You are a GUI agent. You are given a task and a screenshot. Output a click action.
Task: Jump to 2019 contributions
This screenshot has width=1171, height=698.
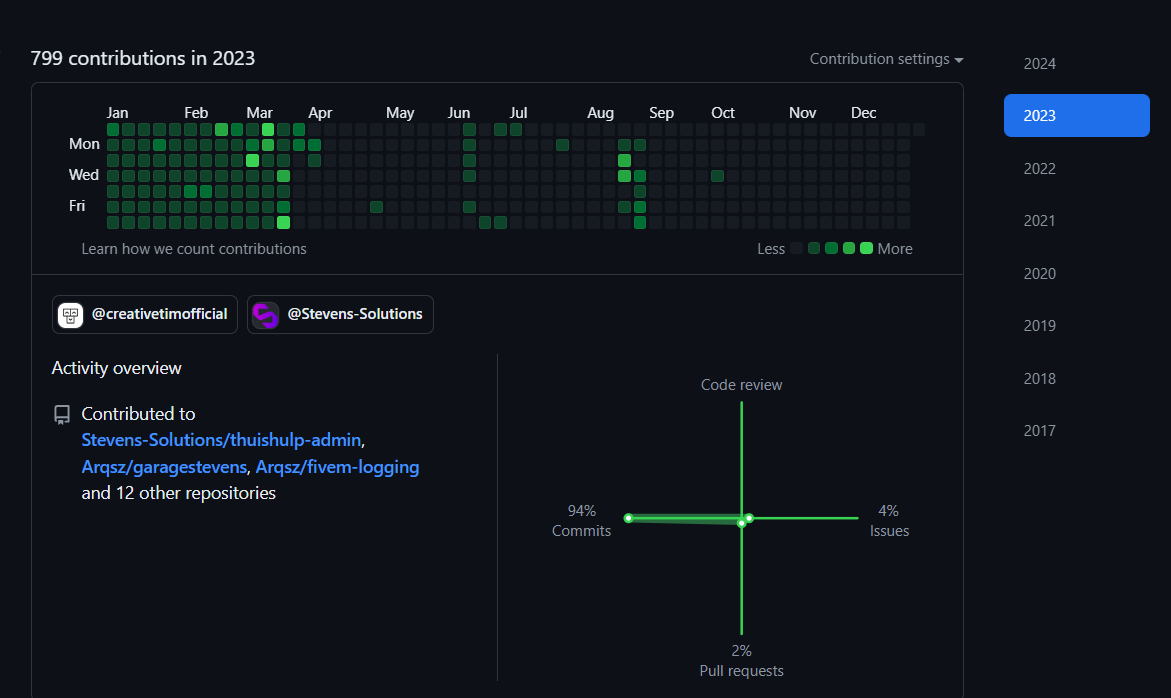(x=1039, y=326)
